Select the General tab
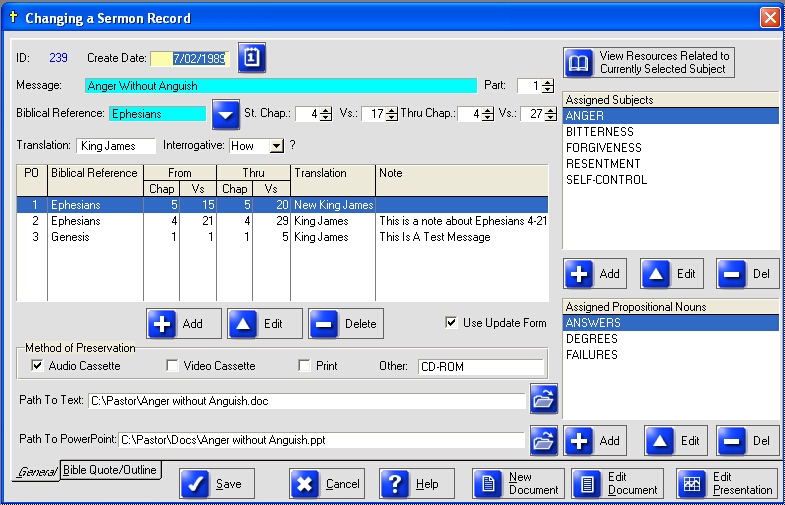 (34, 471)
